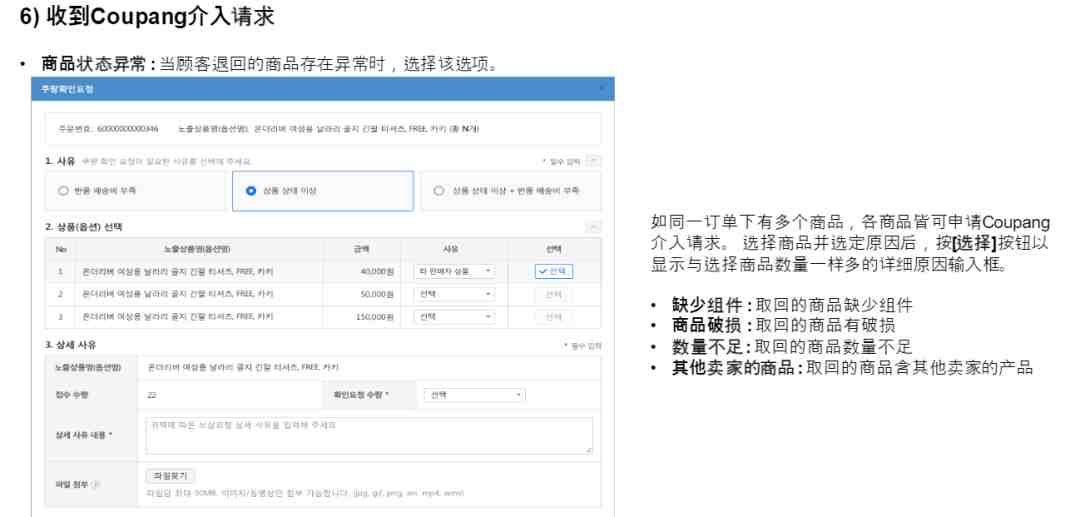Click the 선택 button in row 3
This screenshot has height=517, width=1080.
pos(554,317)
